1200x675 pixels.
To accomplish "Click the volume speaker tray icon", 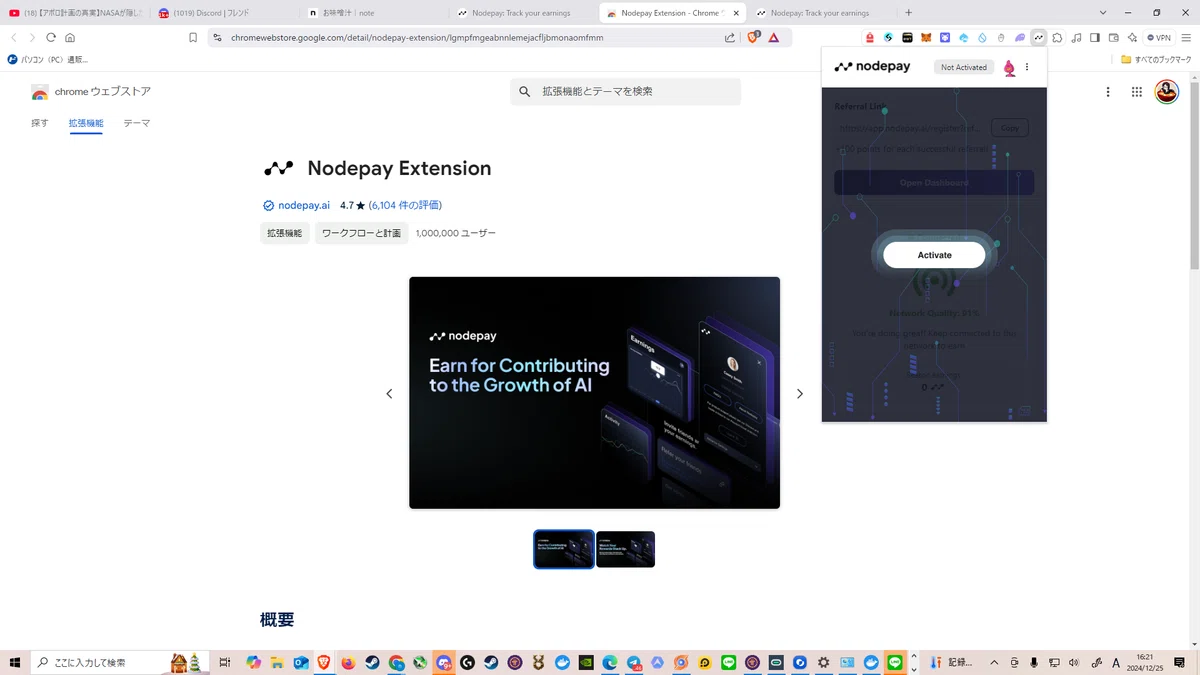I will [x=1073, y=662].
